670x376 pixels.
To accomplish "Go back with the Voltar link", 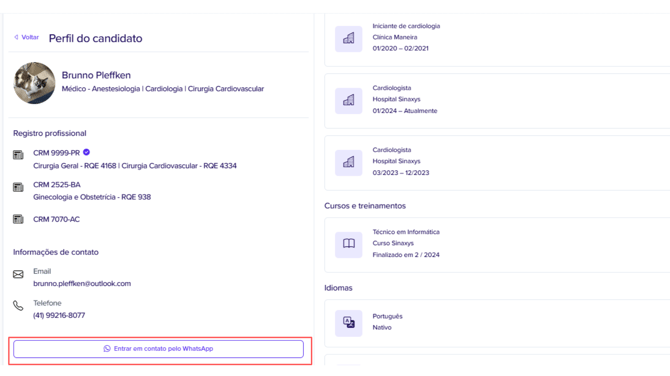I will 26,37.
